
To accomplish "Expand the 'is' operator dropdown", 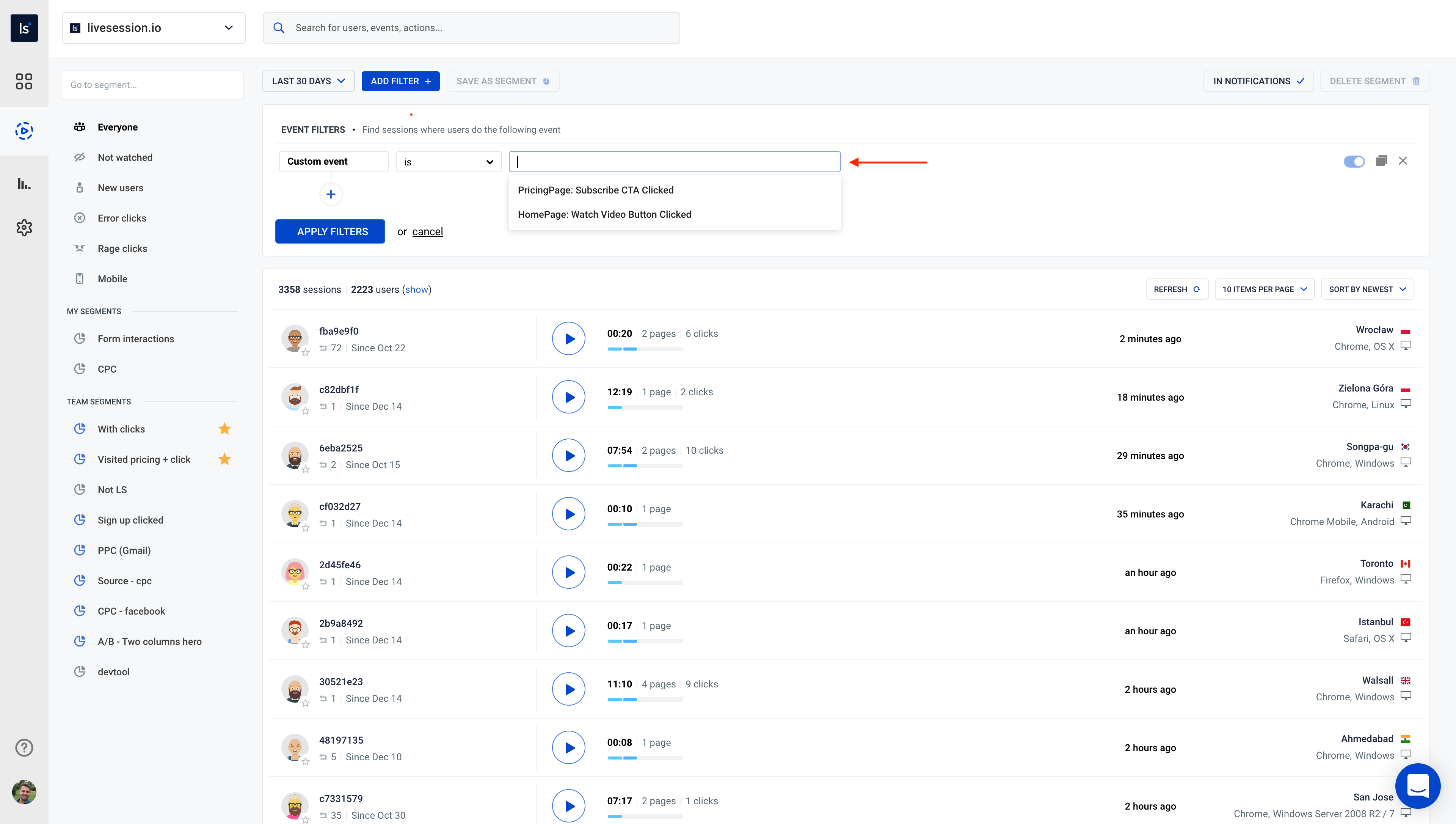I will 448,161.
